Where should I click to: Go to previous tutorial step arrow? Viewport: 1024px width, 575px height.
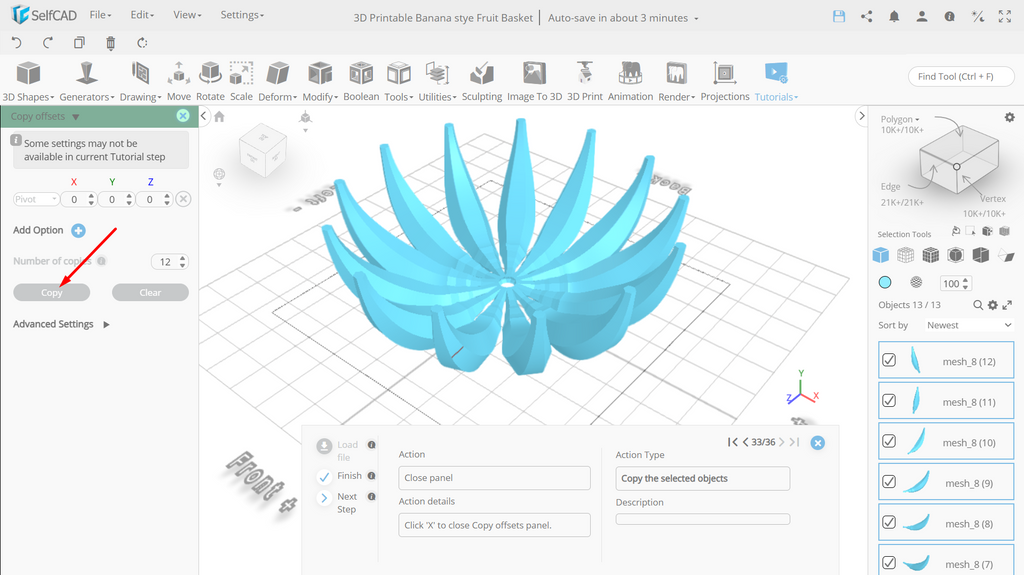click(x=745, y=442)
